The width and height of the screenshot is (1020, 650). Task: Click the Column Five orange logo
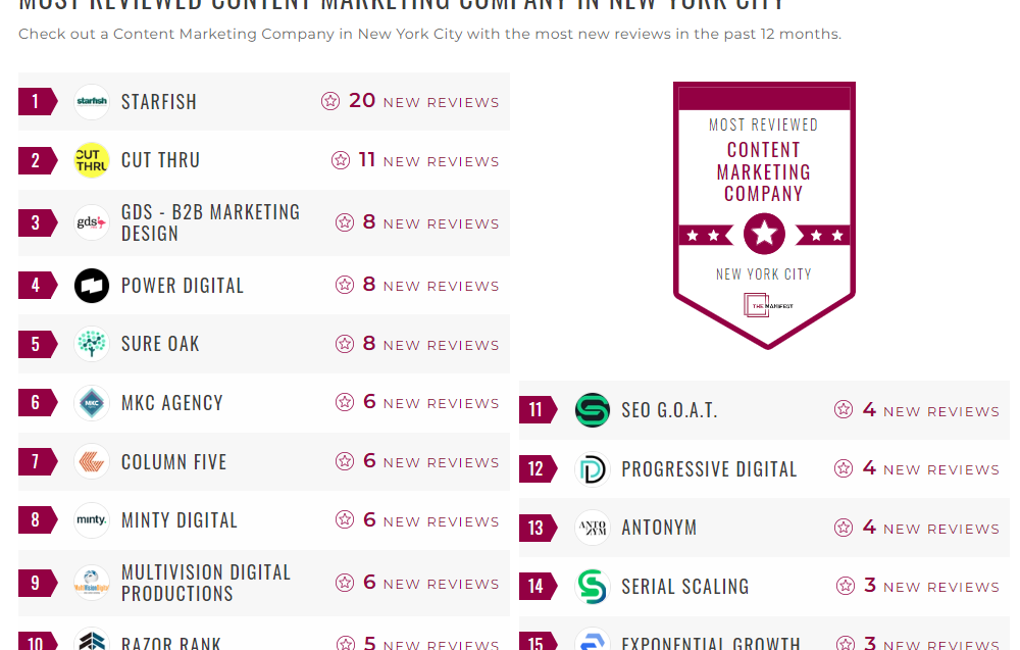coord(92,462)
